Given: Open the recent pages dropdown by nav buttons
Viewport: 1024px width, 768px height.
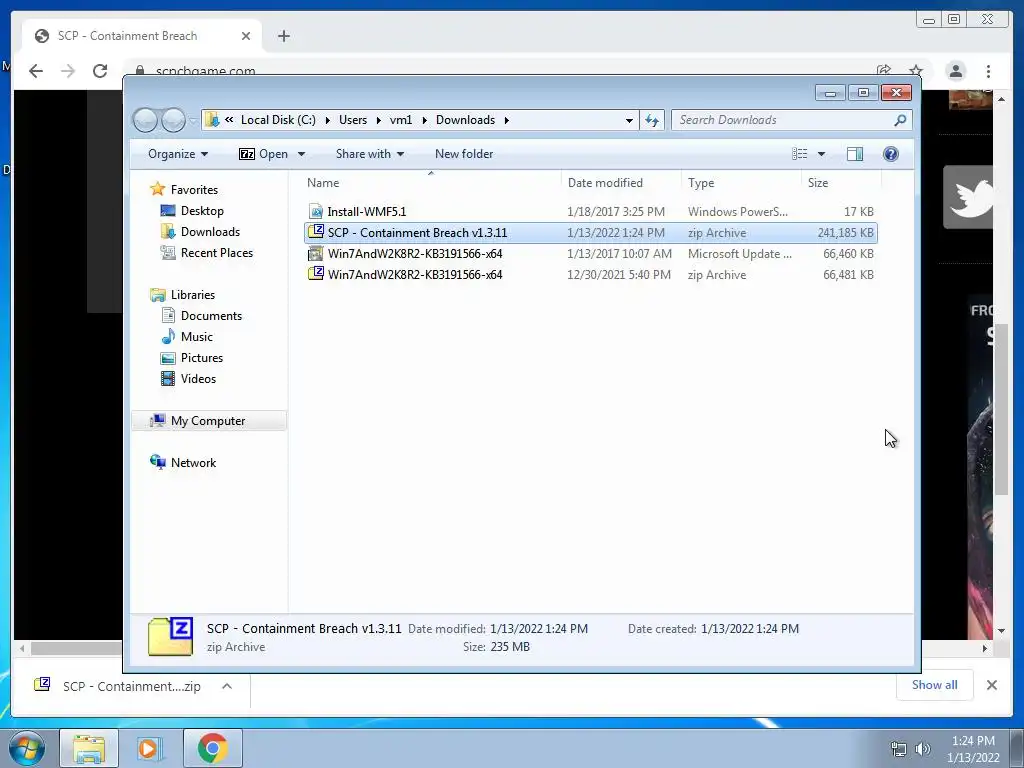Looking at the screenshot, I should (x=193, y=120).
